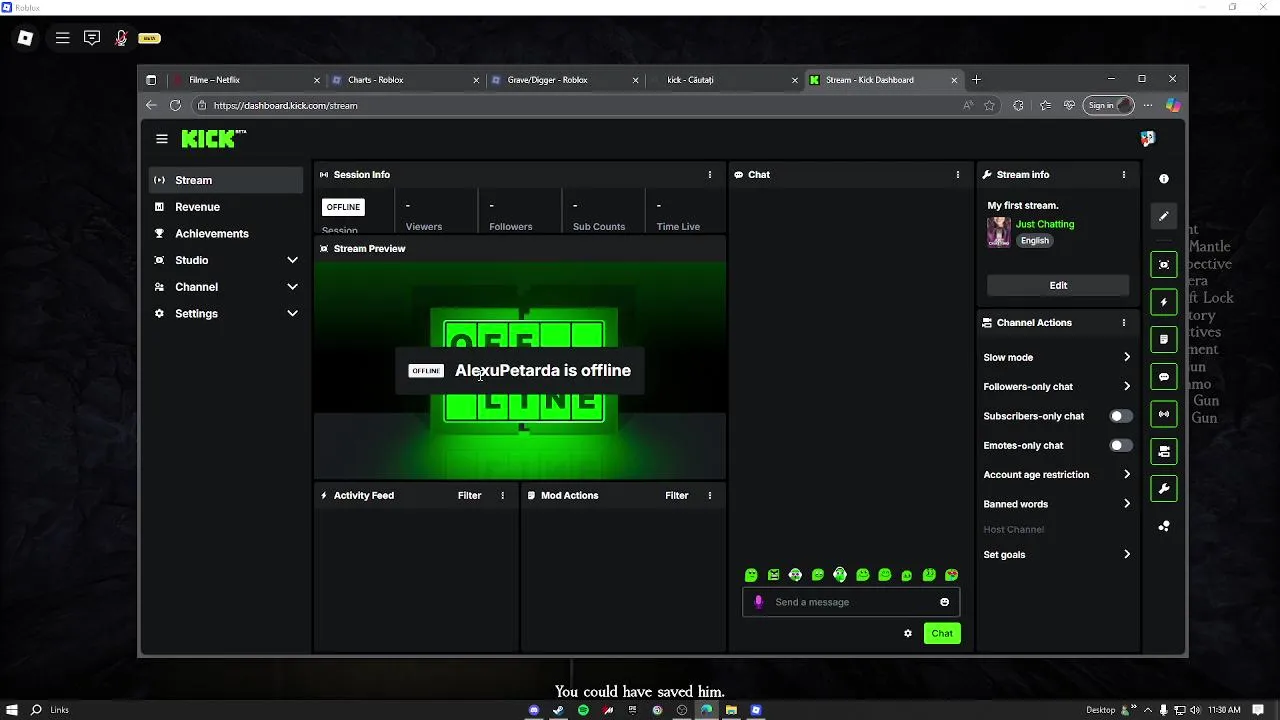Open Stream info three-dot options
Viewport: 1280px width, 720px height.
1124,174
